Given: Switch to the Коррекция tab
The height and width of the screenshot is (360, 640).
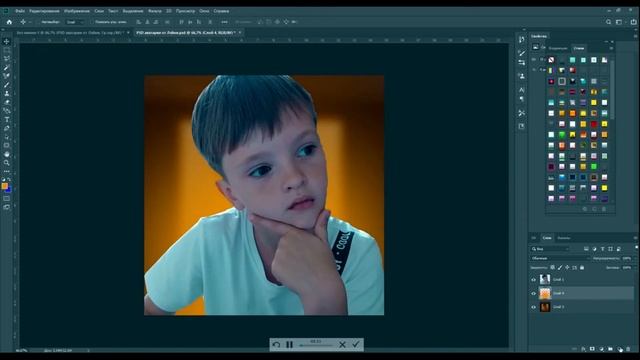Looking at the screenshot, I should 558,48.
